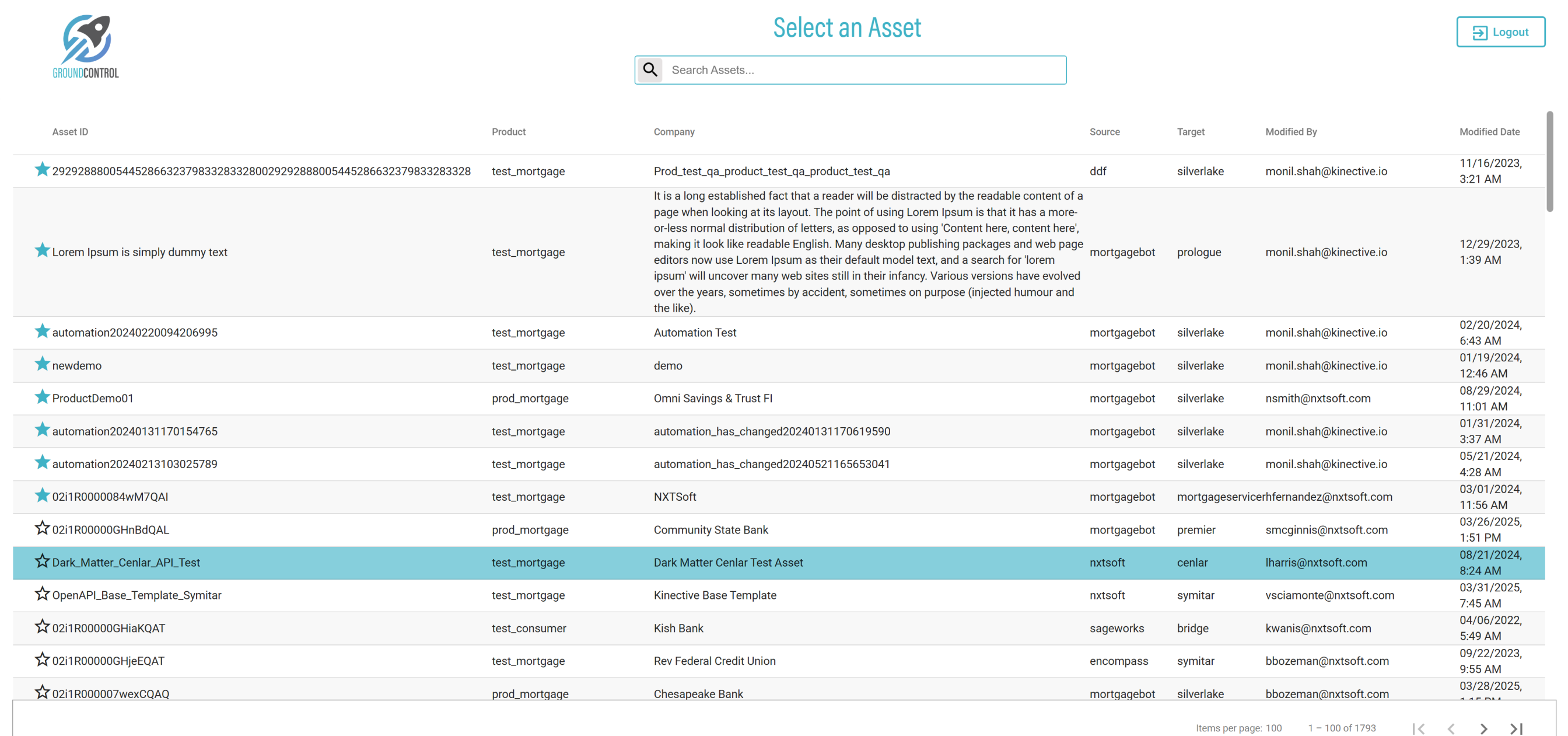The height and width of the screenshot is (736, 1568).
Task: Star the OpenAPI_Base_Template_Symitar asset
Action: point(42,594)
